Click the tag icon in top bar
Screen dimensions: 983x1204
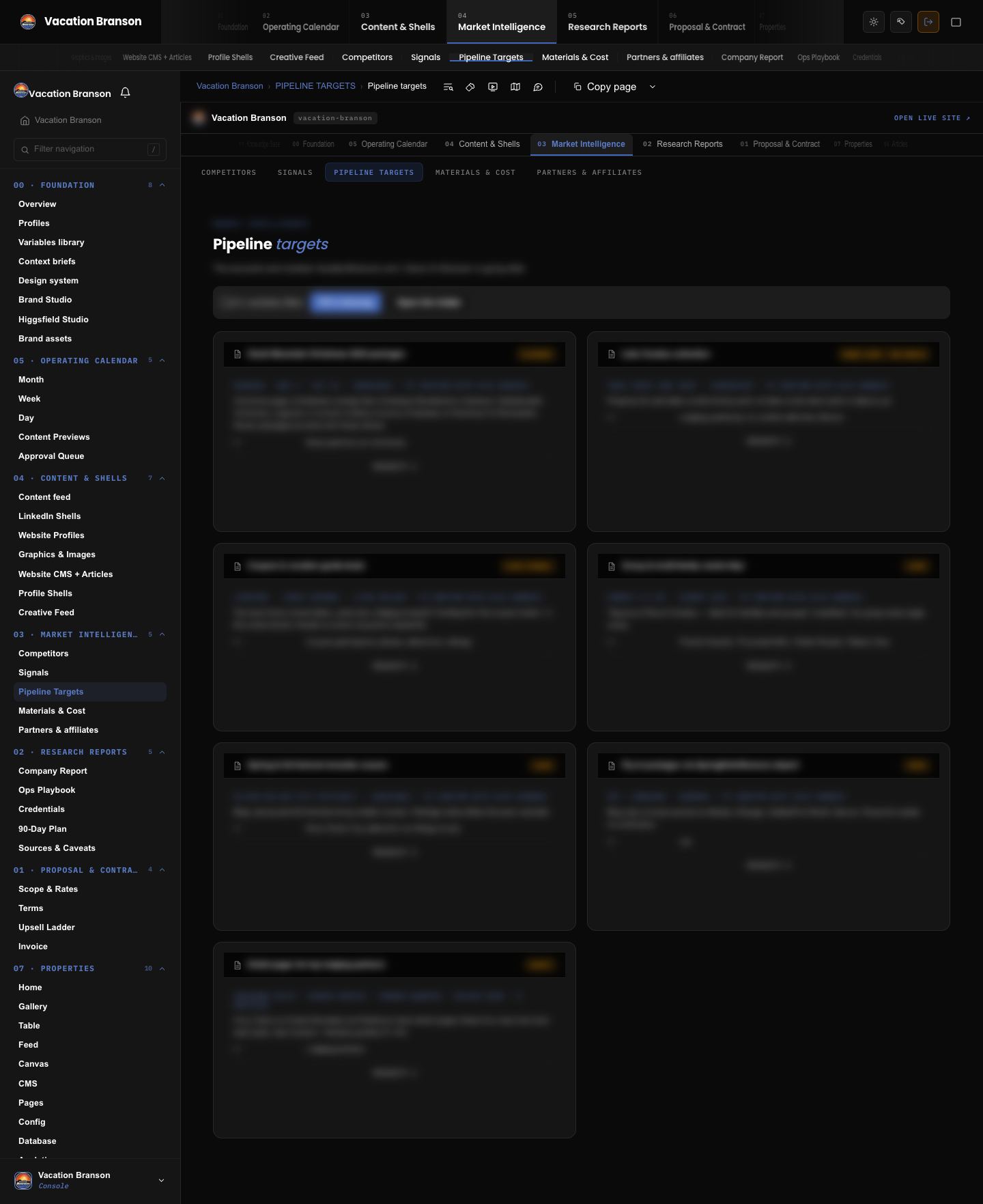click(901, 22)
